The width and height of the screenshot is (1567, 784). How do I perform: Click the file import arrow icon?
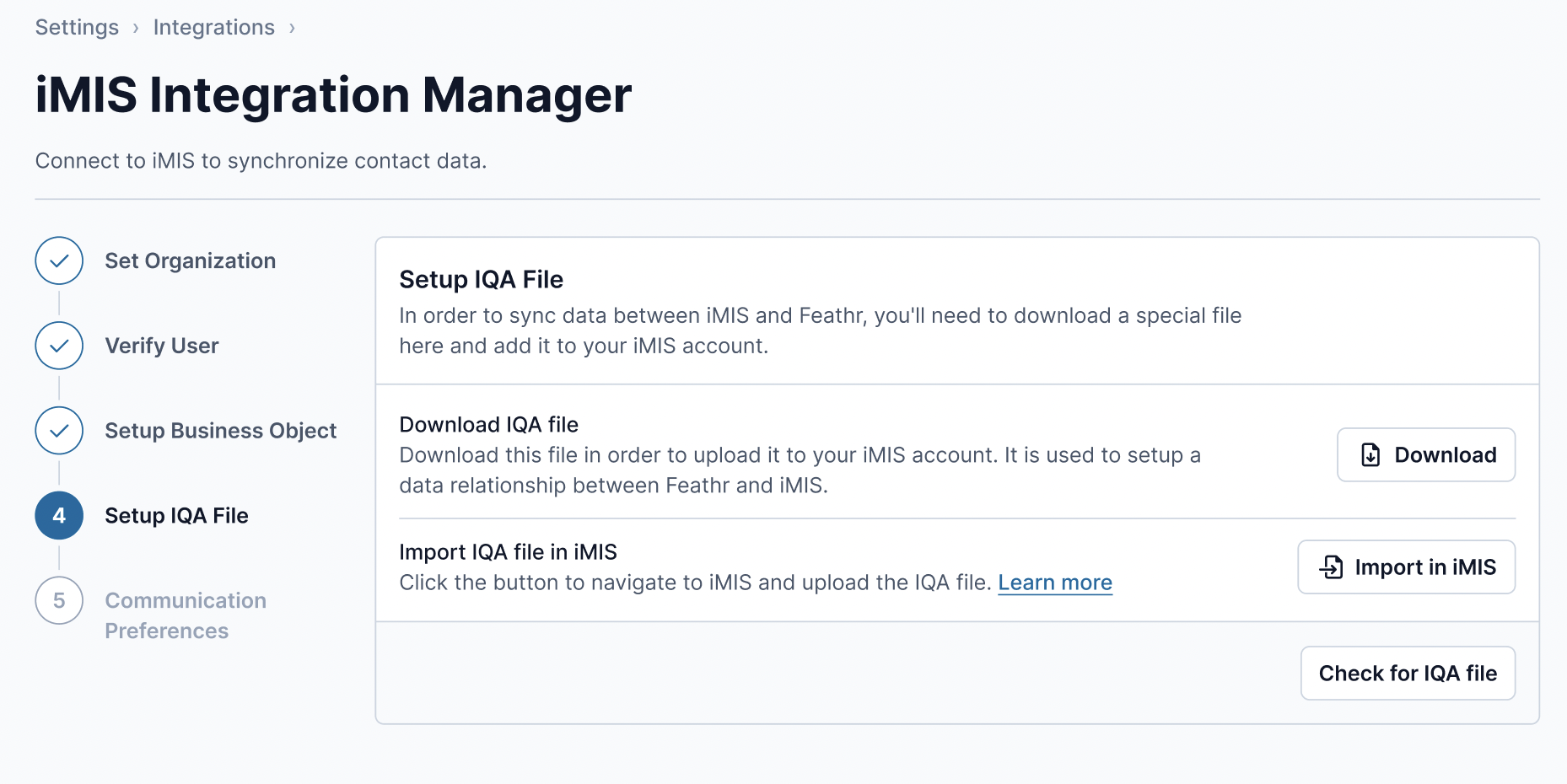point(1331,567)
